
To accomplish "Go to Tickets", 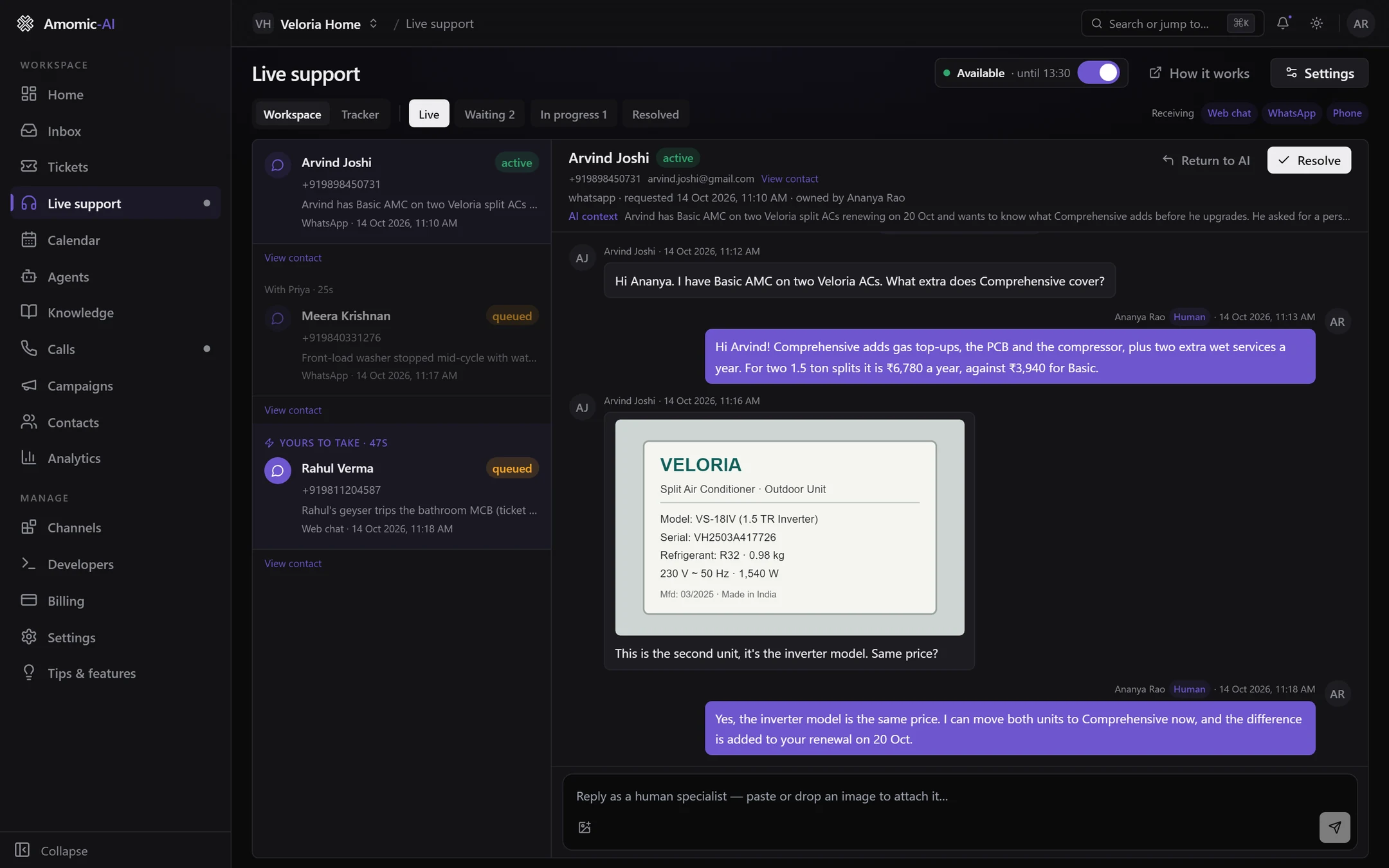I will [116, 167].
